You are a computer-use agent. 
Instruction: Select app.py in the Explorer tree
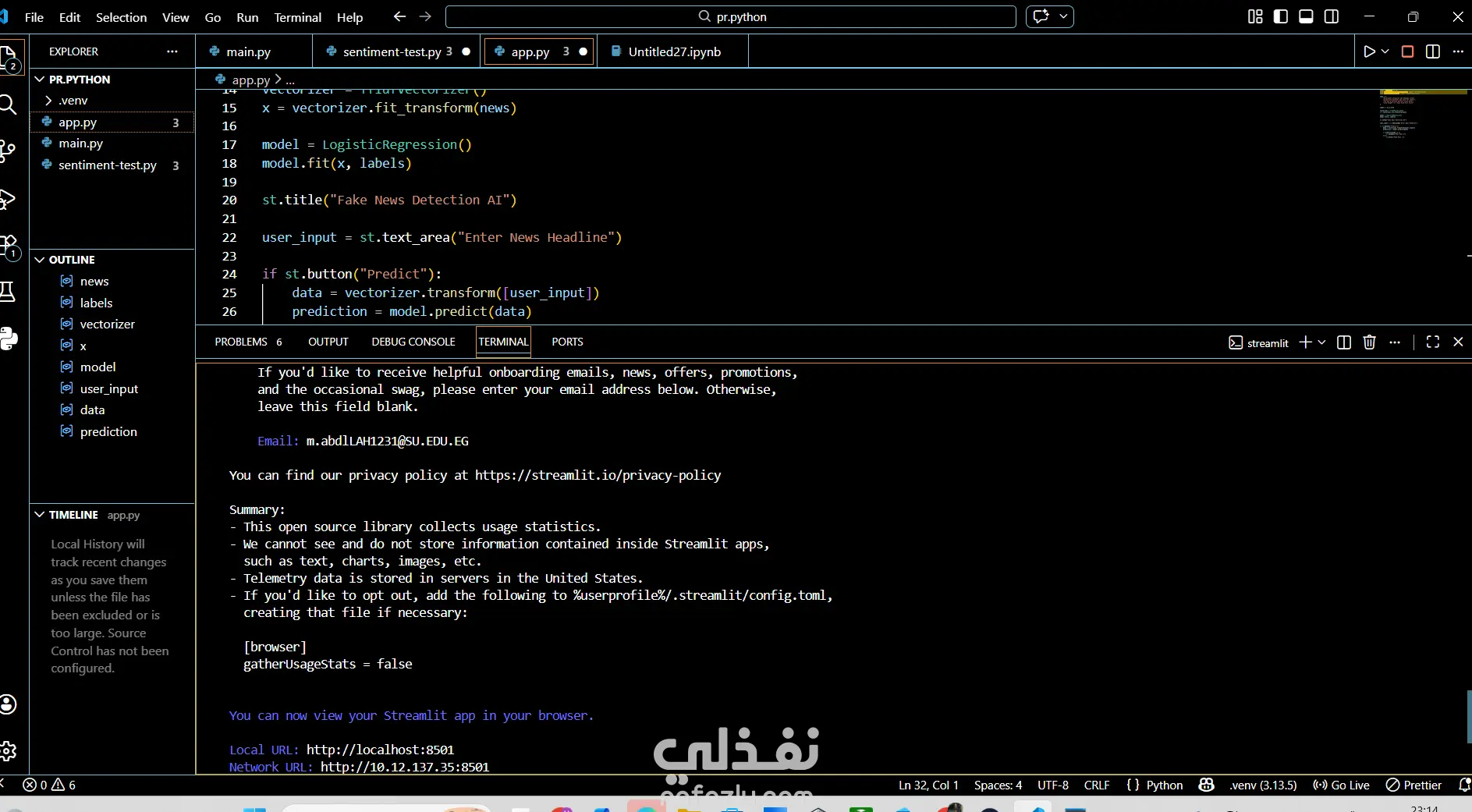pyautogui.click(x=112, y=122)
